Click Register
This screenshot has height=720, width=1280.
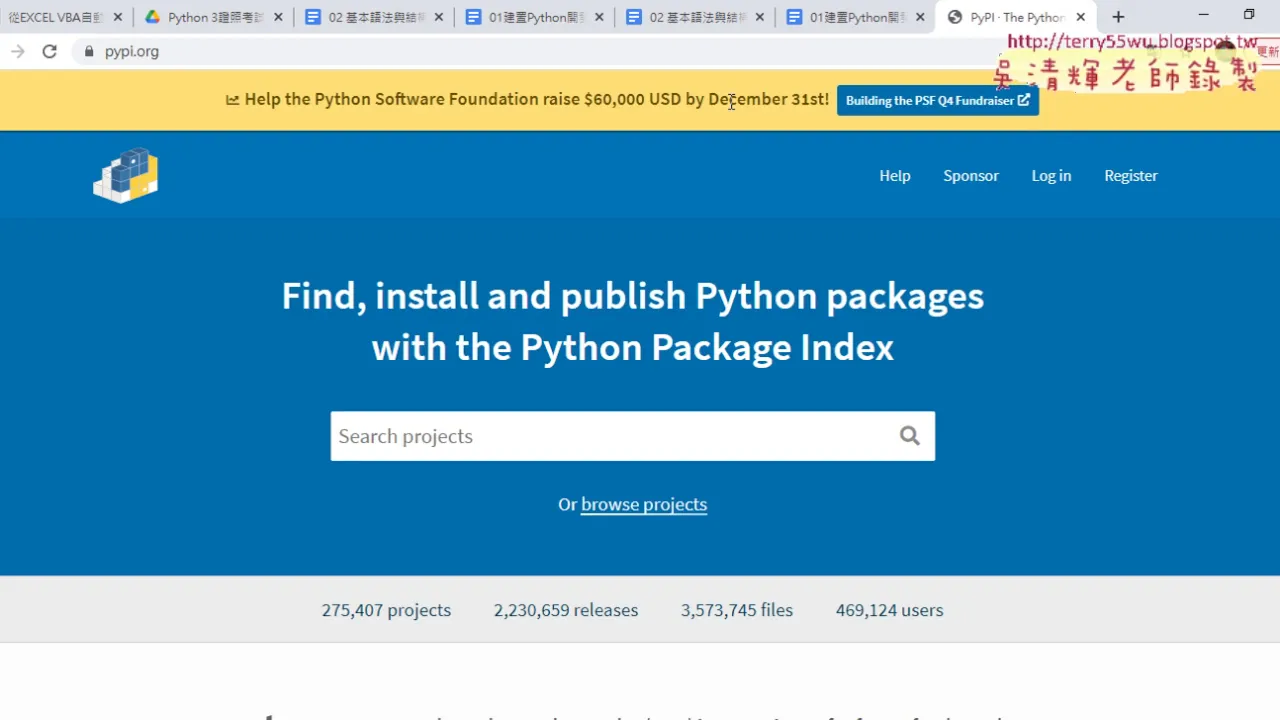[x=1131, y=176]
